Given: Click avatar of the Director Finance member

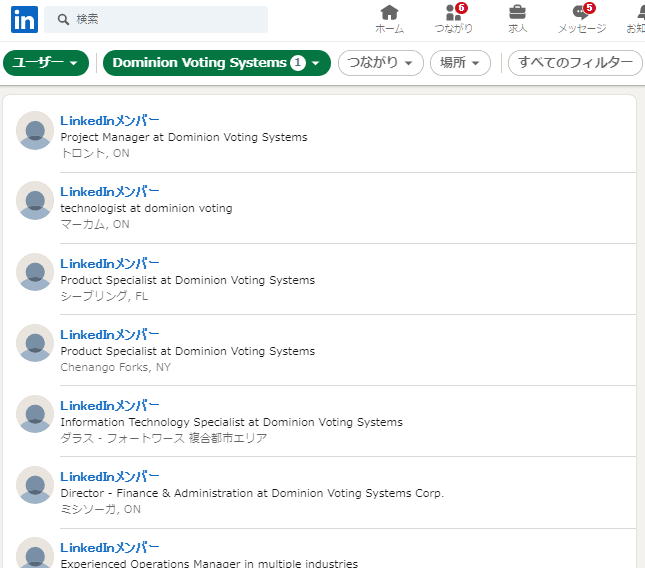Looking at the screenshot, I should [35, 485].
